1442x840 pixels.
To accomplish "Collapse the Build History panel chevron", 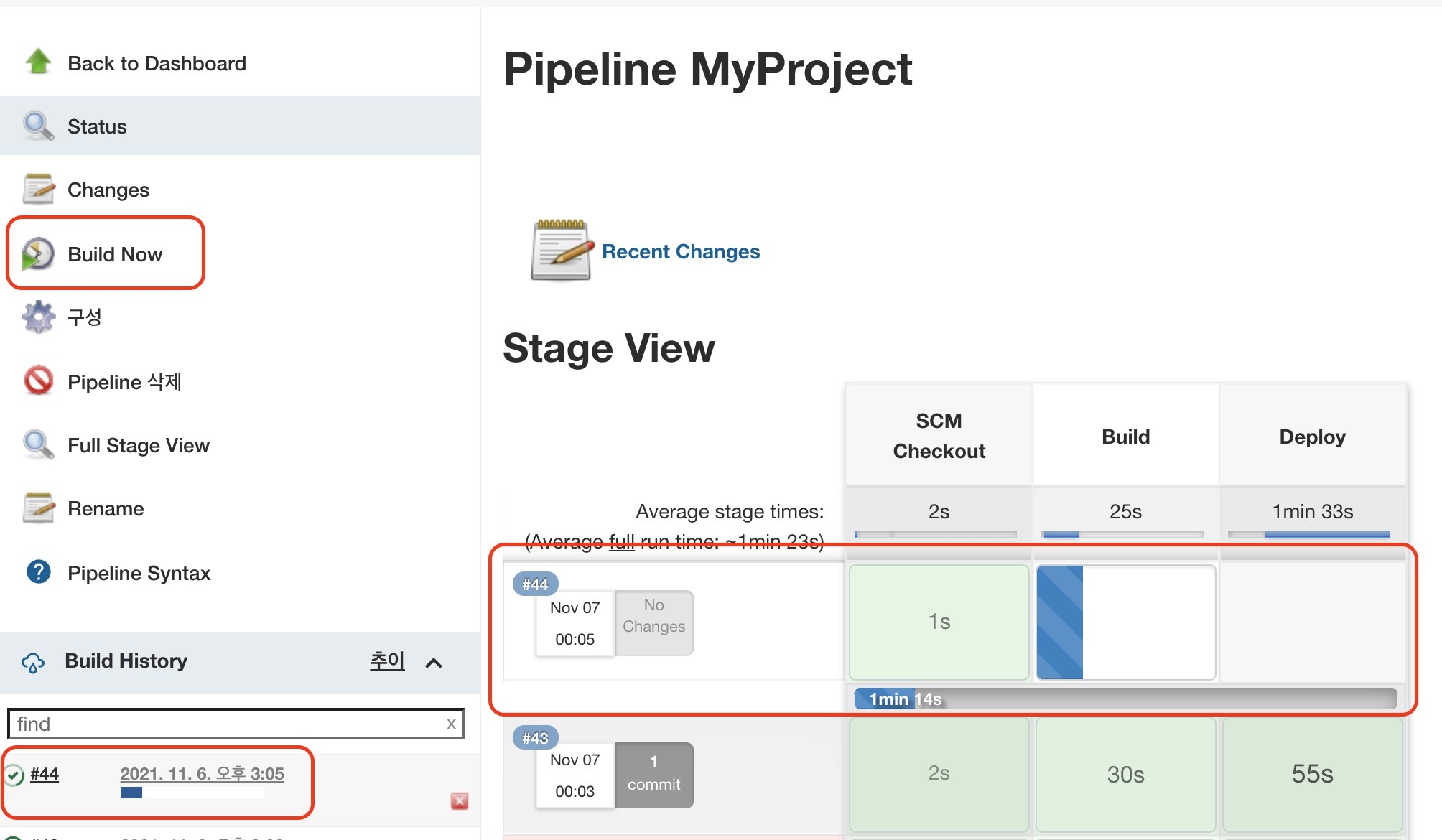I will tap(434, 663).
